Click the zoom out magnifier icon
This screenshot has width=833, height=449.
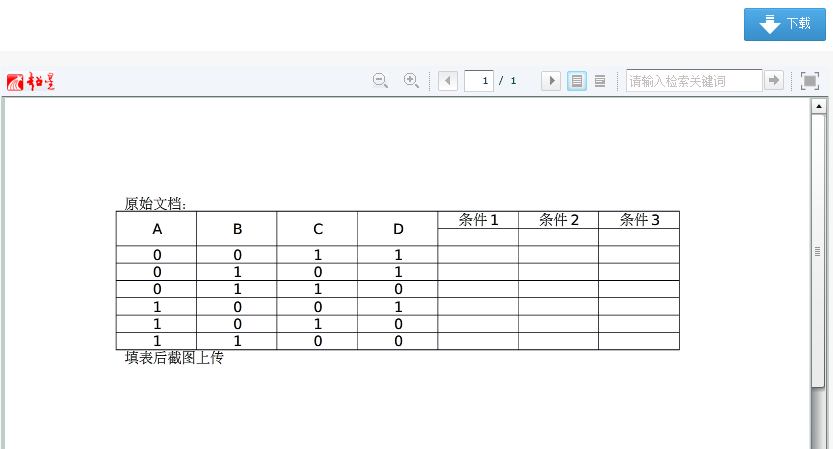point(380,81)
